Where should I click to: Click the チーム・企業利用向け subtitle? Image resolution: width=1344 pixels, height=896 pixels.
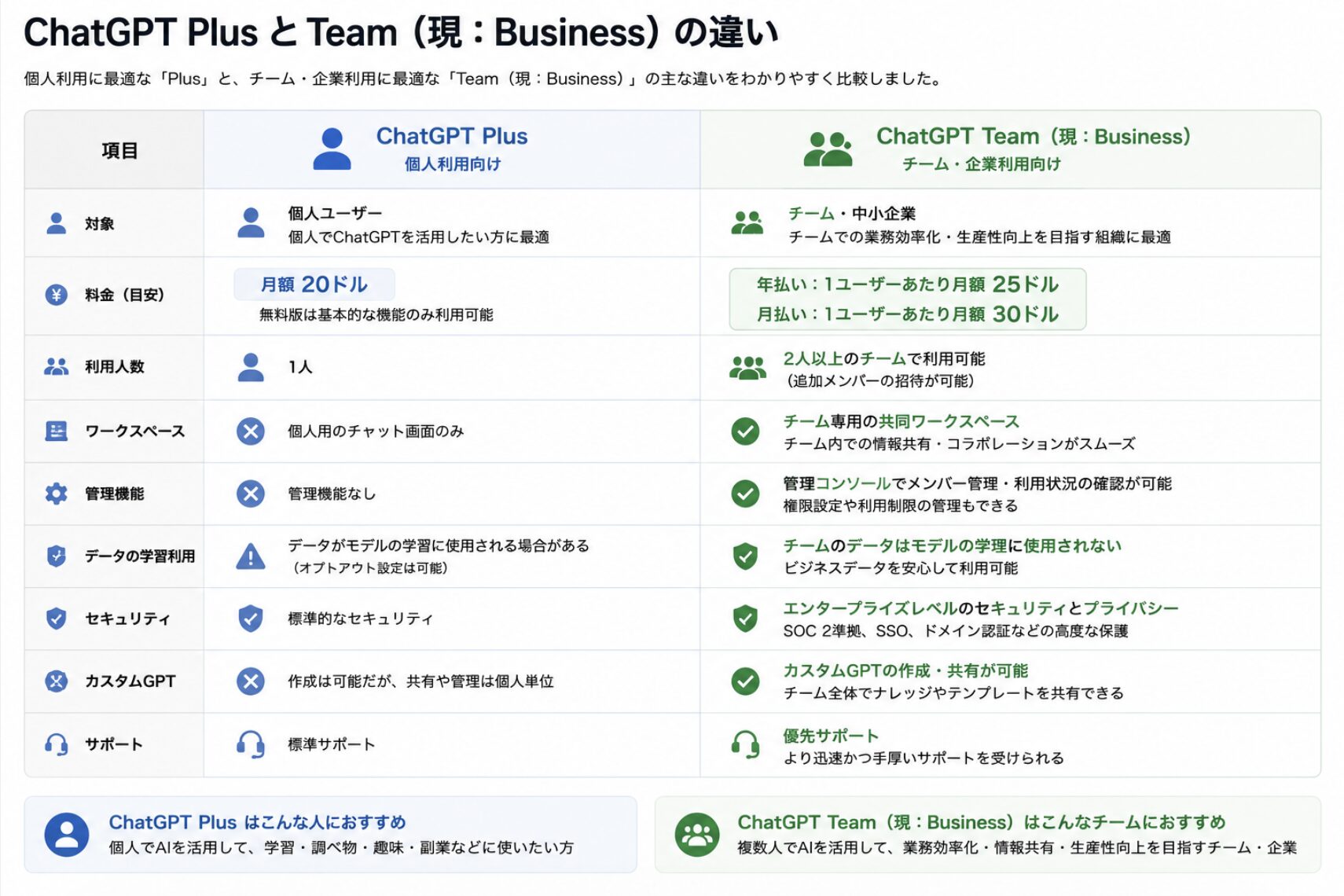(x=982, y=164)
